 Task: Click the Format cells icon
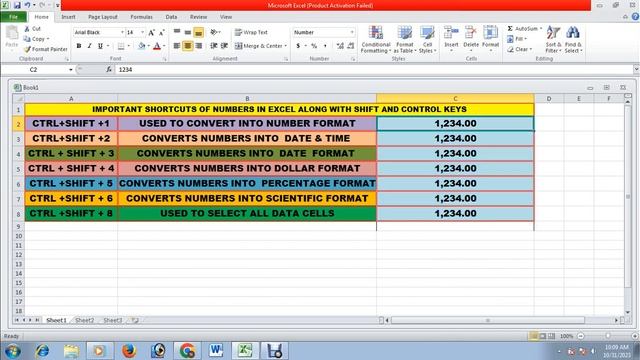click(x=490, y=32)
